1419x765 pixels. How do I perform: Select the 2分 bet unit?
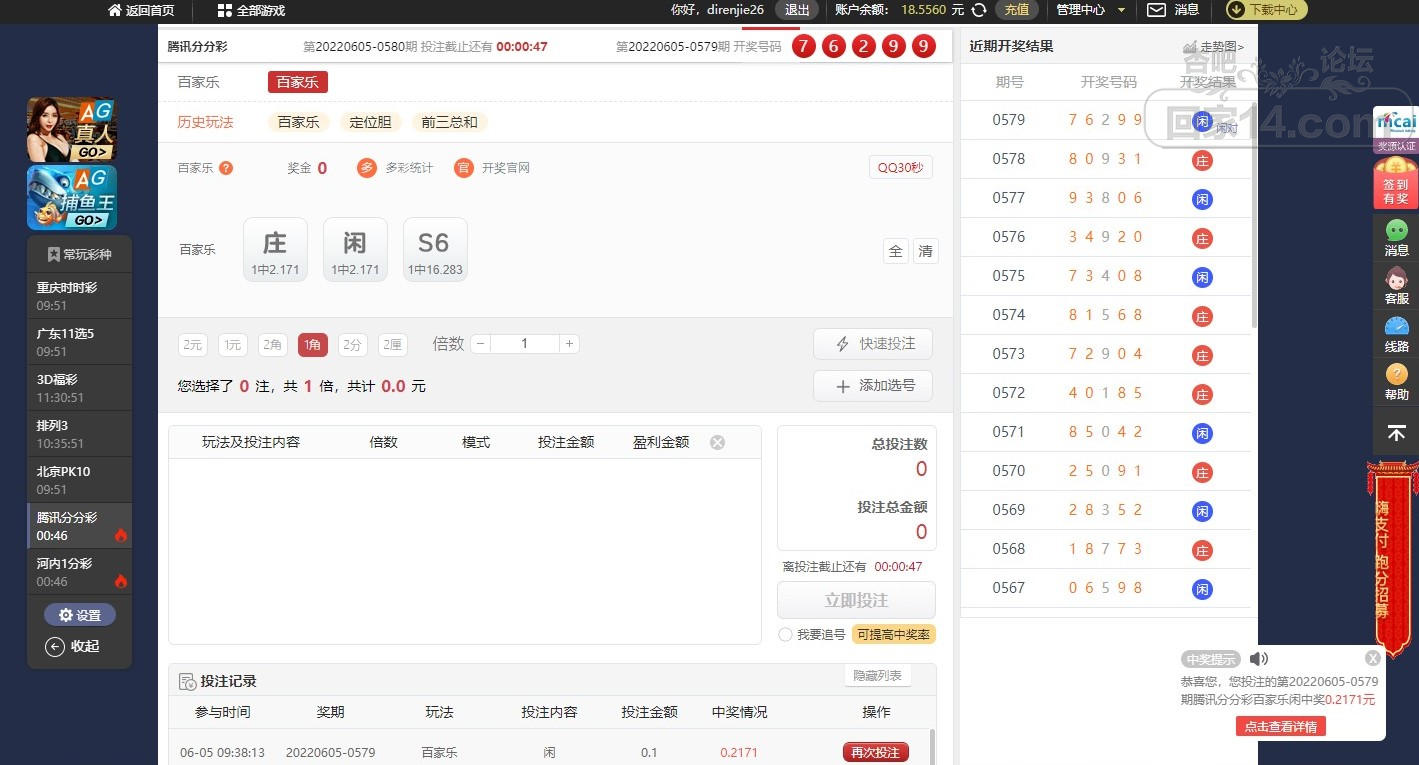(352, 345)
